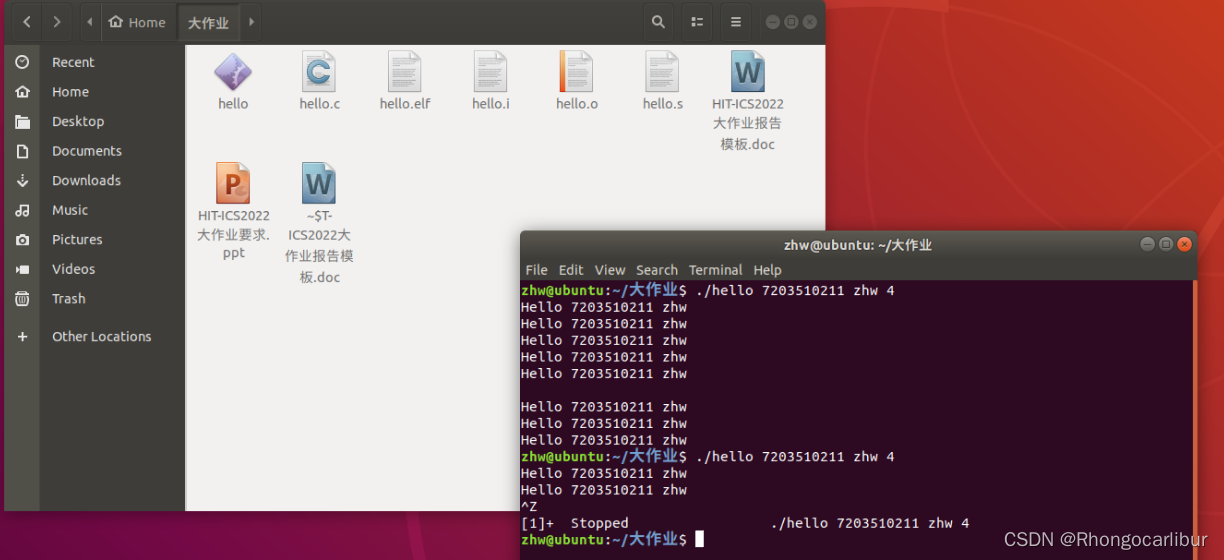The image size is (1224, 560).
Task: Select the hello.c source file icon
Action: [x=319, y=72]
